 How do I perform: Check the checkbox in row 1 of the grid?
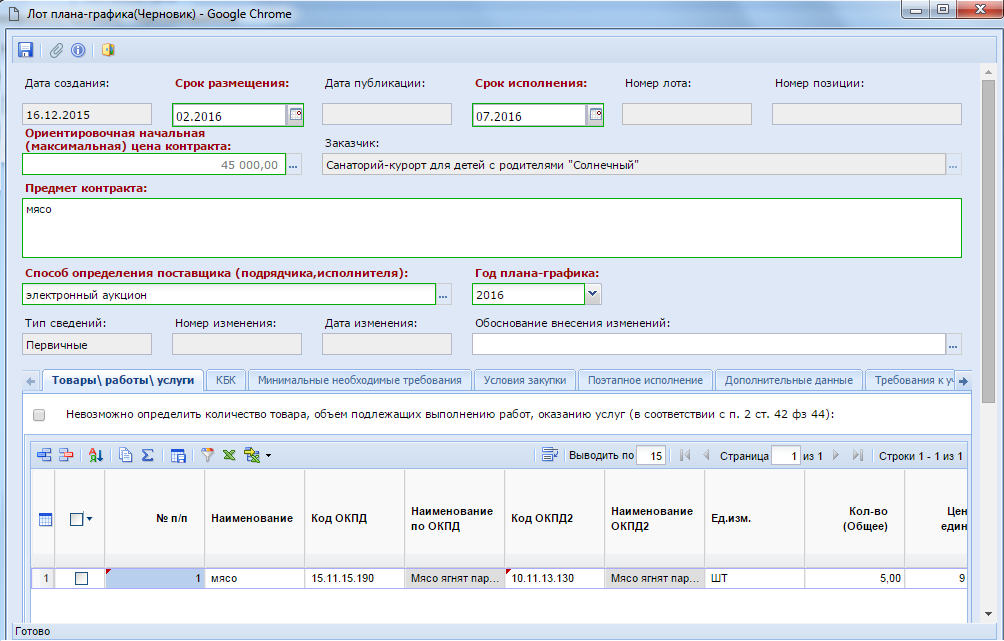click(81, 578)
